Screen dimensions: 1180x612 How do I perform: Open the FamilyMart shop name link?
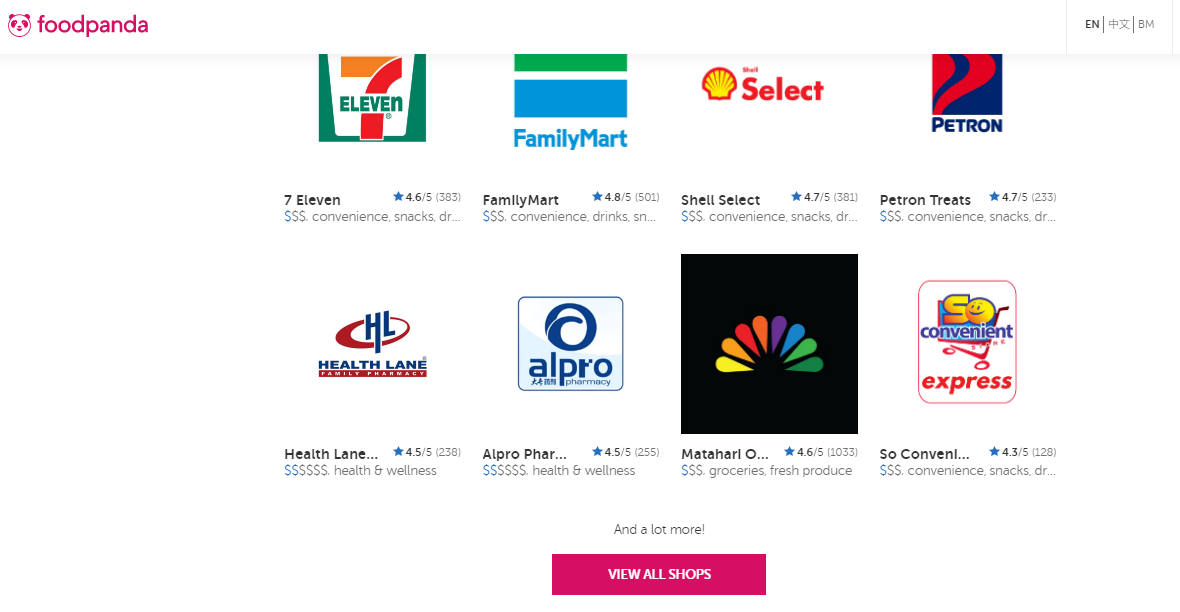point(521,200)
